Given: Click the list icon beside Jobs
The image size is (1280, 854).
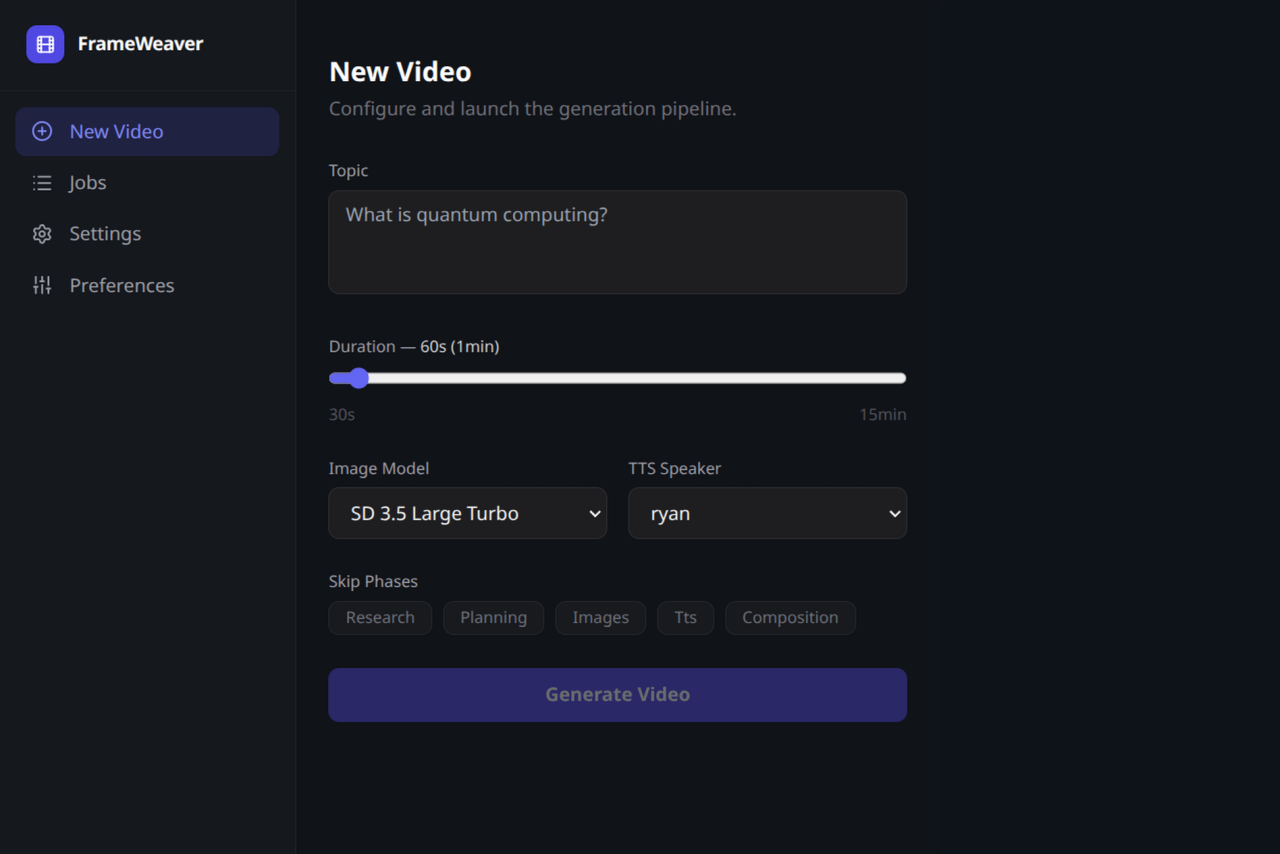Looking at the screenshot, I should click(x=42, y=183).
